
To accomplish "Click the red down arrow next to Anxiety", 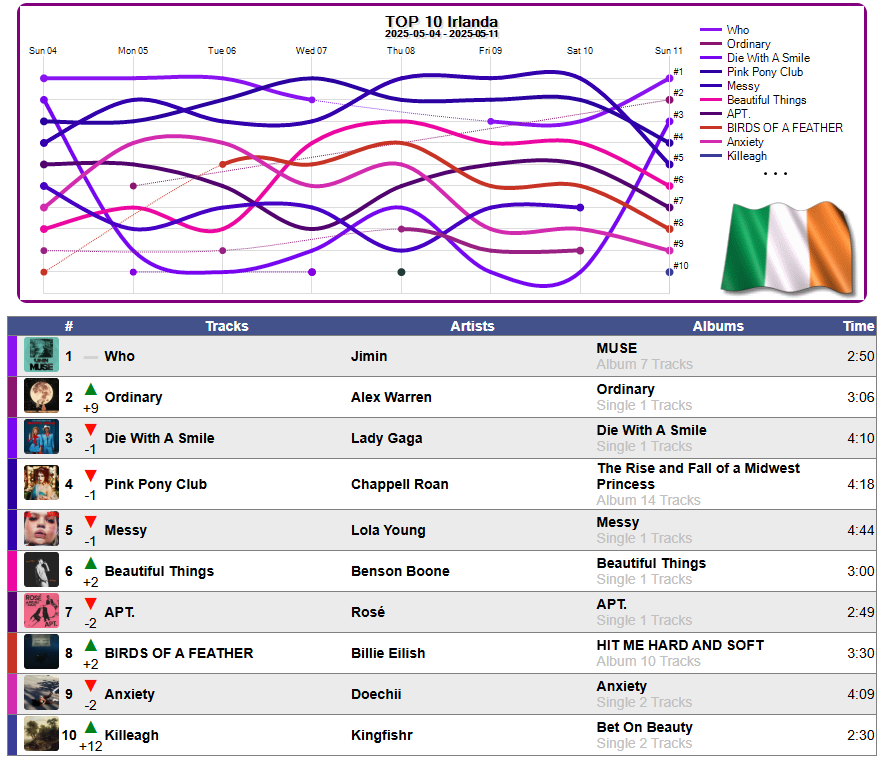I will coord(90,686).
